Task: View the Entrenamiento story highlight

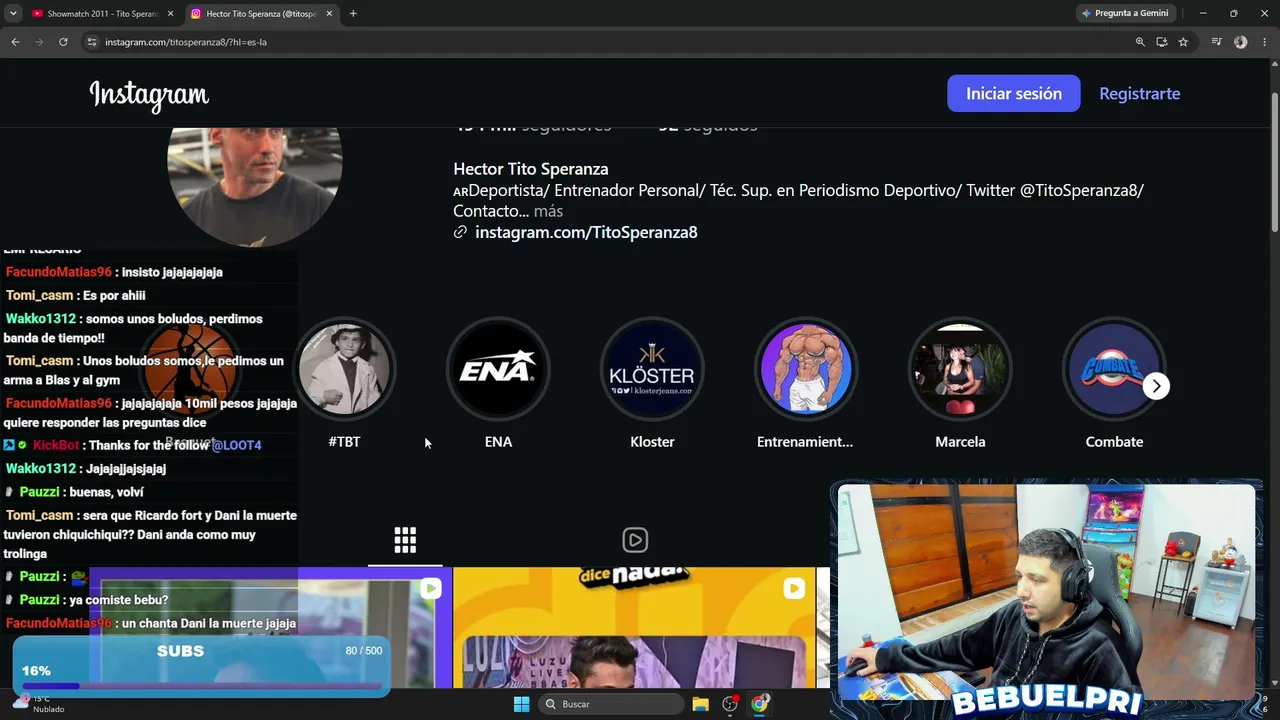Action: (x=806, y=370)
